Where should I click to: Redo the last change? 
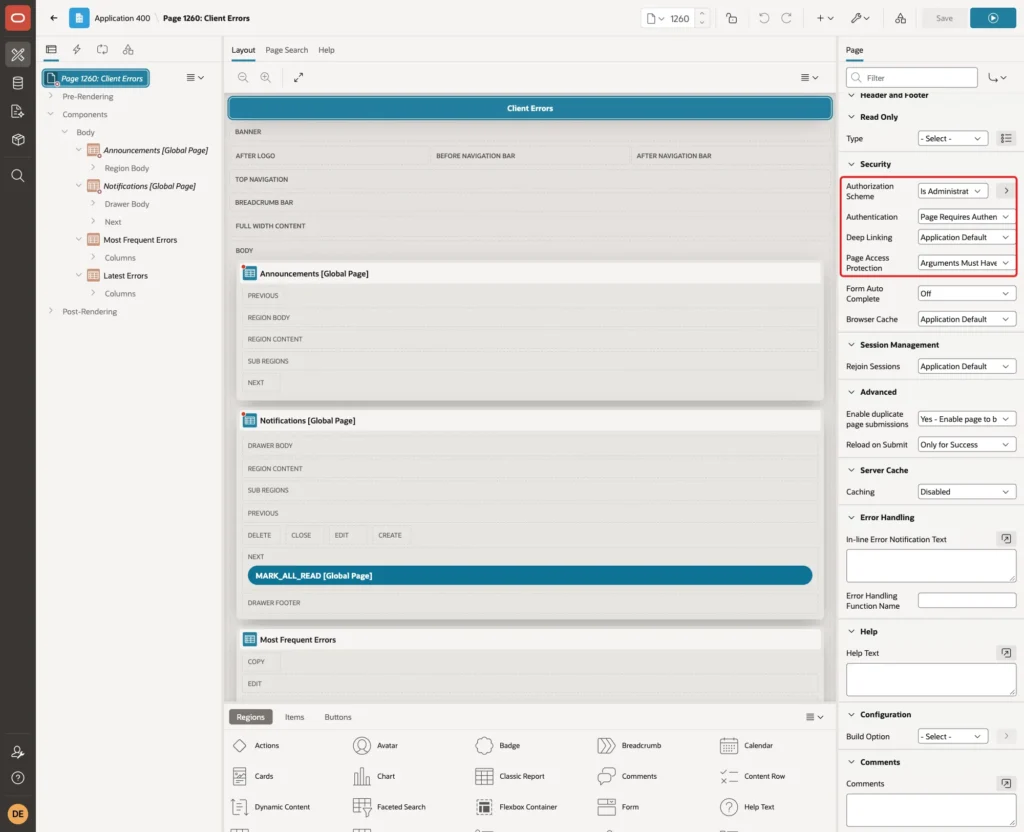[786, 18]
